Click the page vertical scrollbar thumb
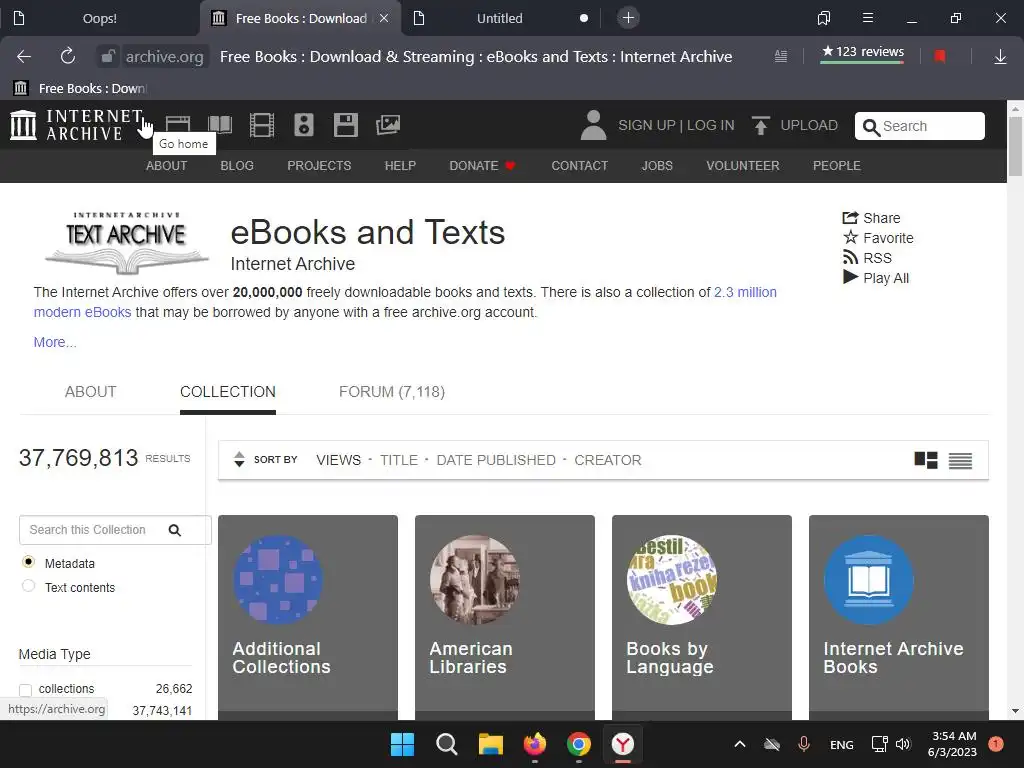Viewport: 1024px width, 768px height. (x=1016, y=146)
